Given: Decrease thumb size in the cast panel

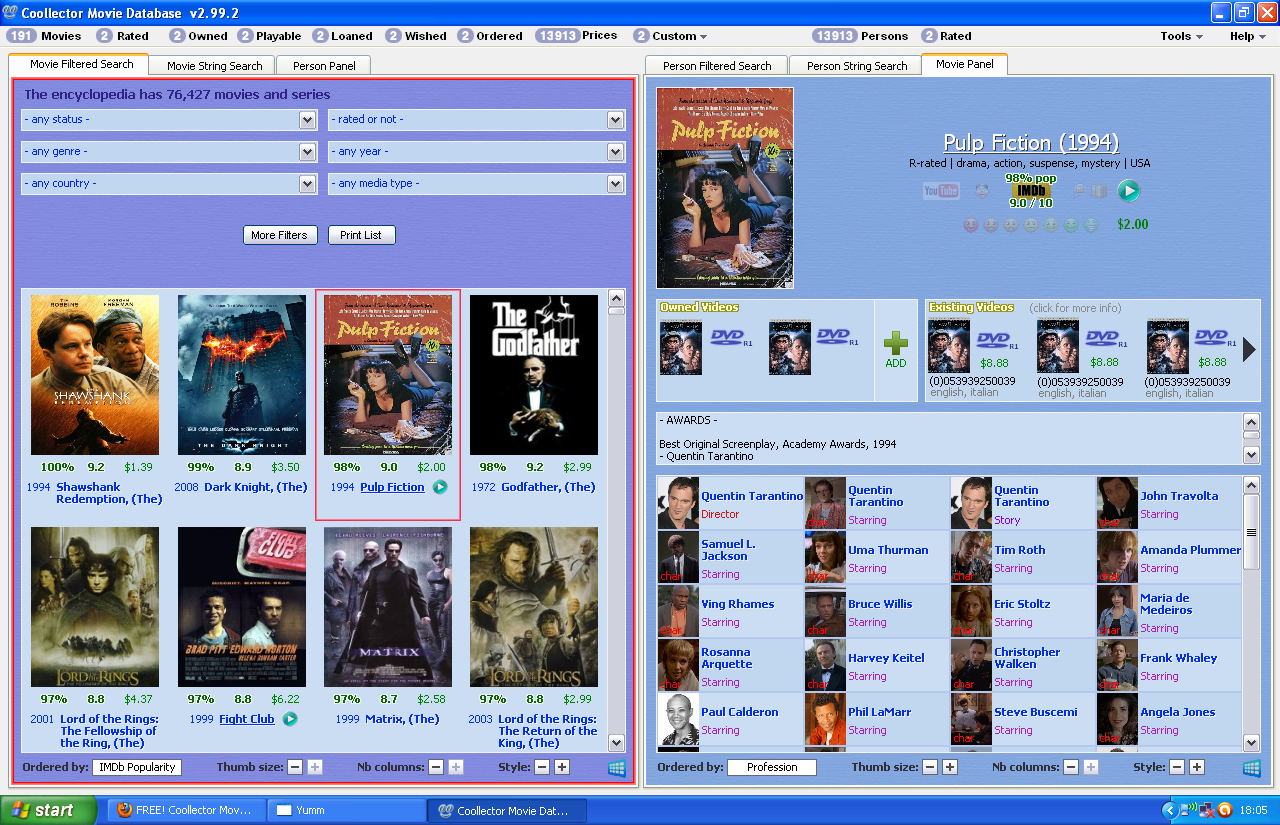Looking at the screenshot, I should tap(930, 767).
